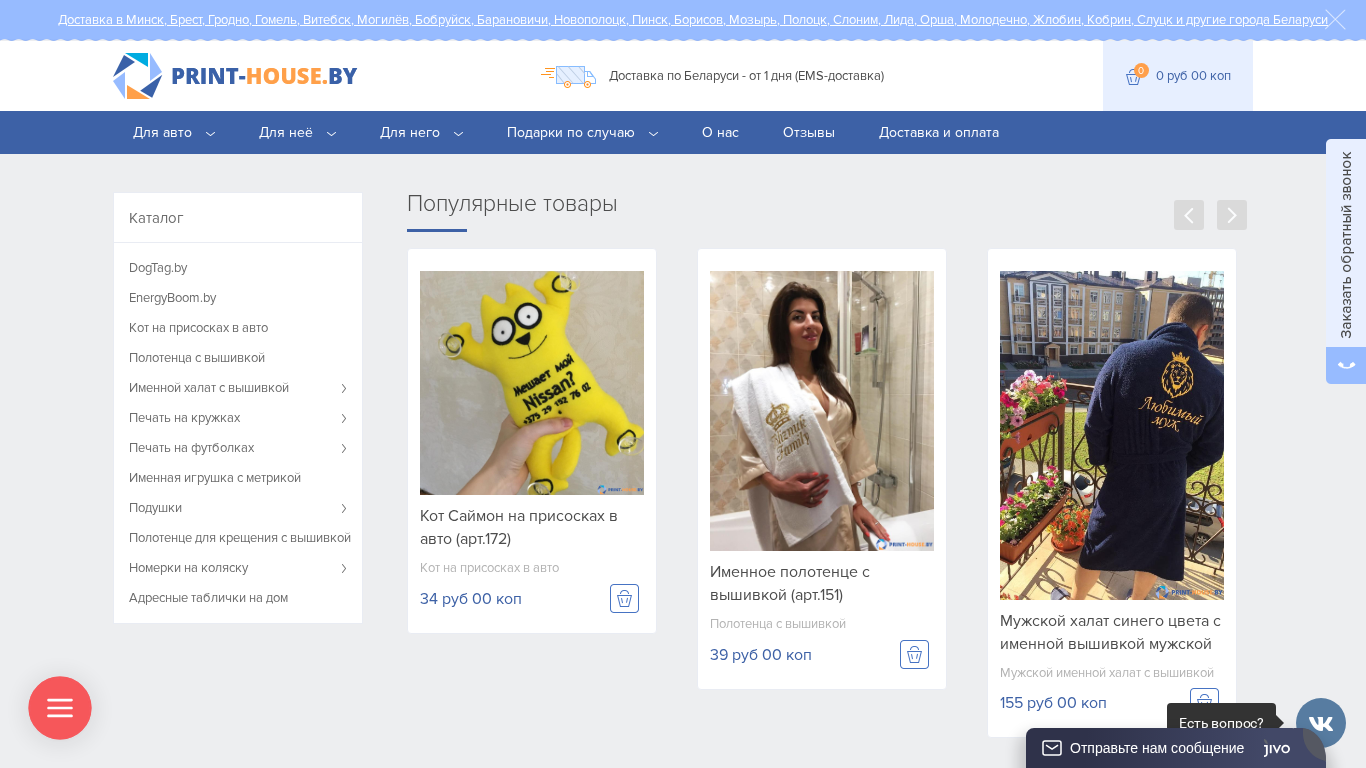The height and width of the screenshot is (768, 1366).
Task: Expand Именной халат с вышивкой submenu arrow
Action: tap(344, 388)
